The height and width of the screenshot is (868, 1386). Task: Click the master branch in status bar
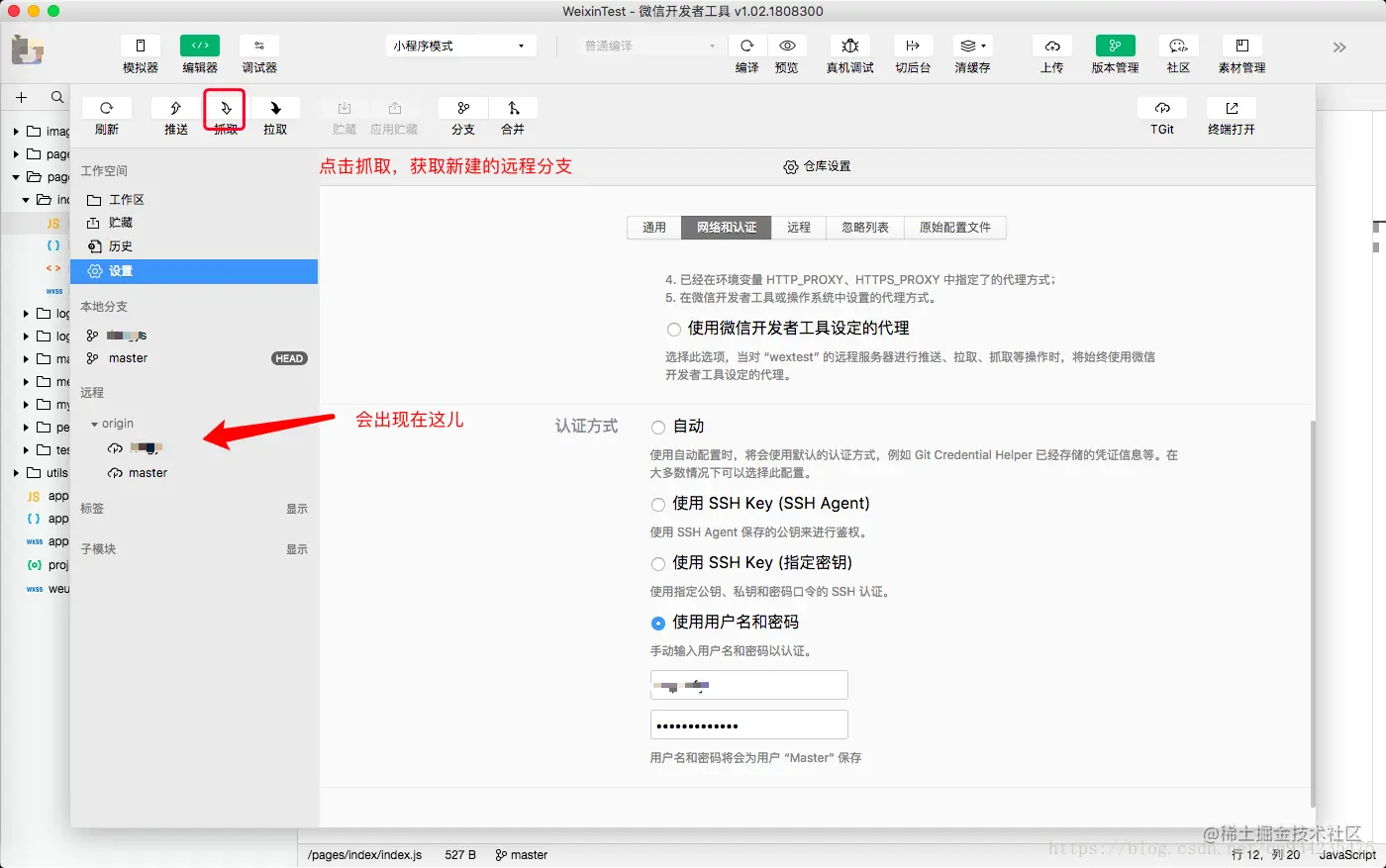point(522,855)
